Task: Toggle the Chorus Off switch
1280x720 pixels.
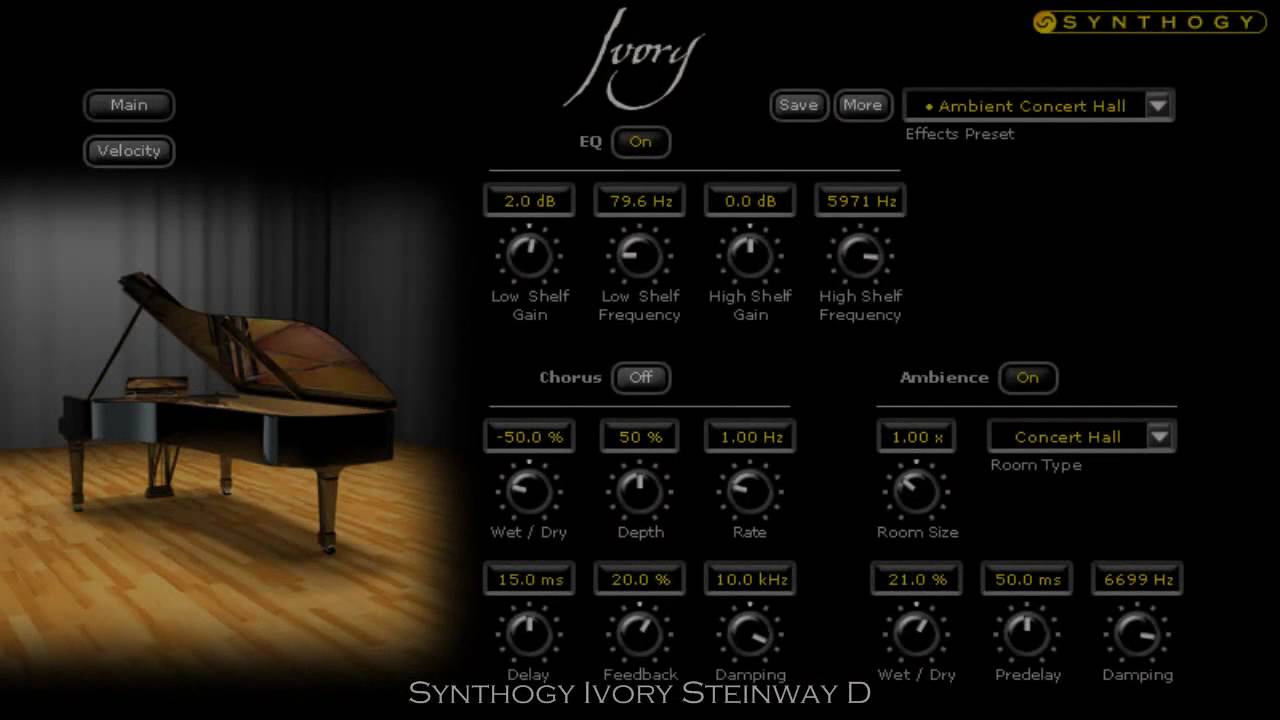Action: pyautogui.click(x=640, y=378)
